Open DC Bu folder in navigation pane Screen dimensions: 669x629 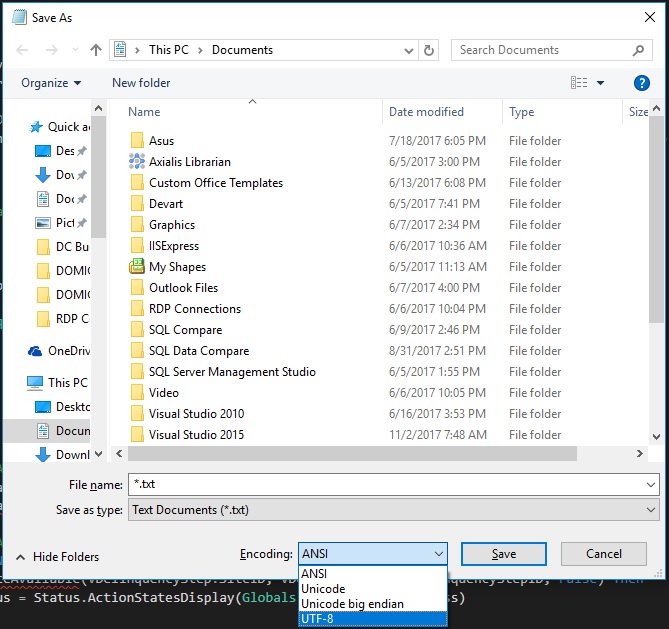click(x=63, y=247)
